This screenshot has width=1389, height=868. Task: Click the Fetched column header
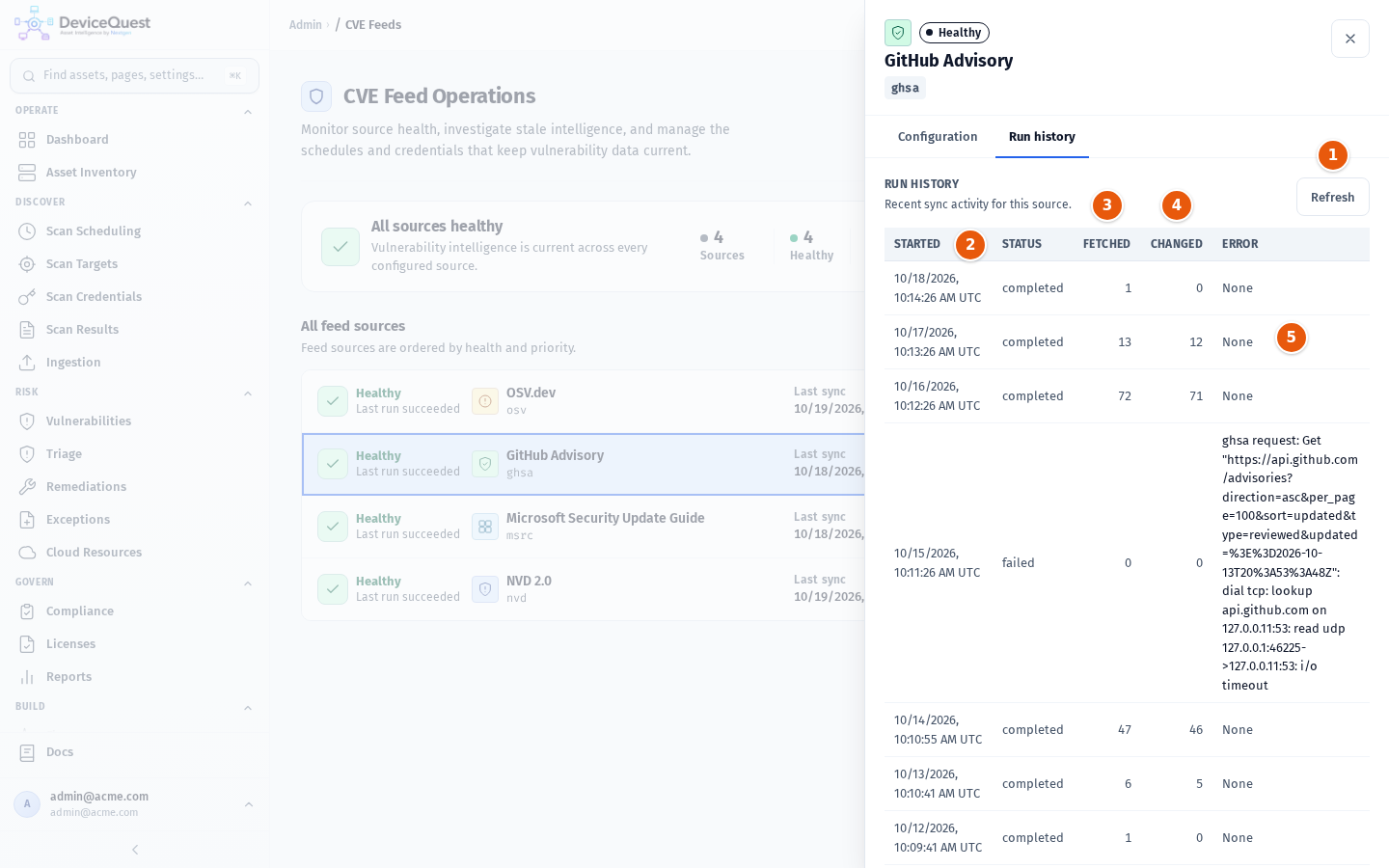(1106, 244)
